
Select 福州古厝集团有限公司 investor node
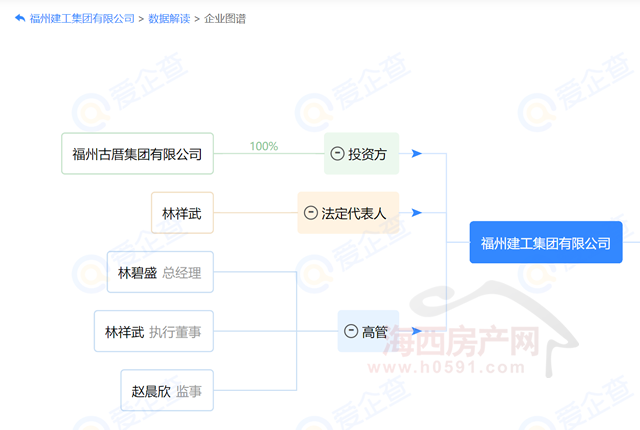click(x=138, y=154)
